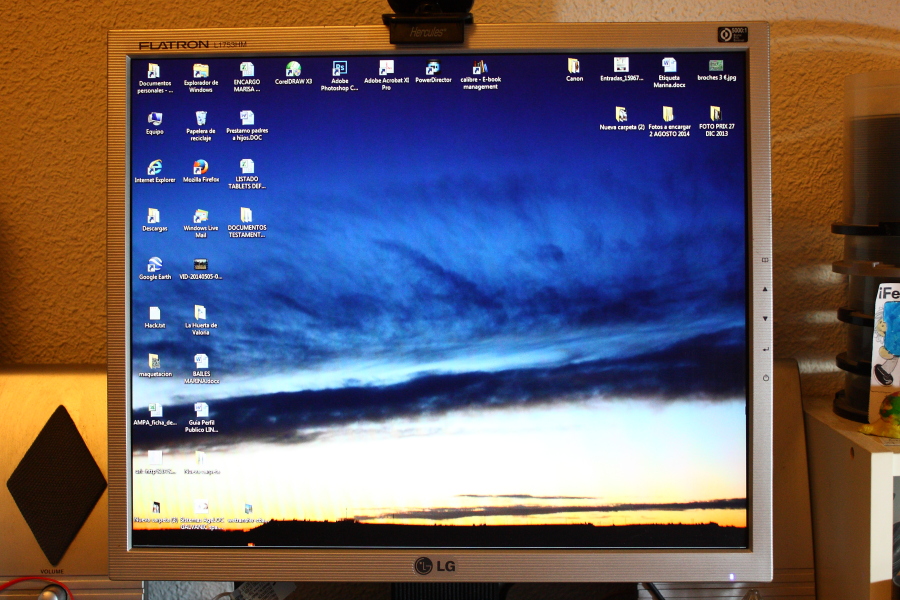Start PowerDirector from the desktop
The height and width of the screenshot is (600, 900).
433,72
